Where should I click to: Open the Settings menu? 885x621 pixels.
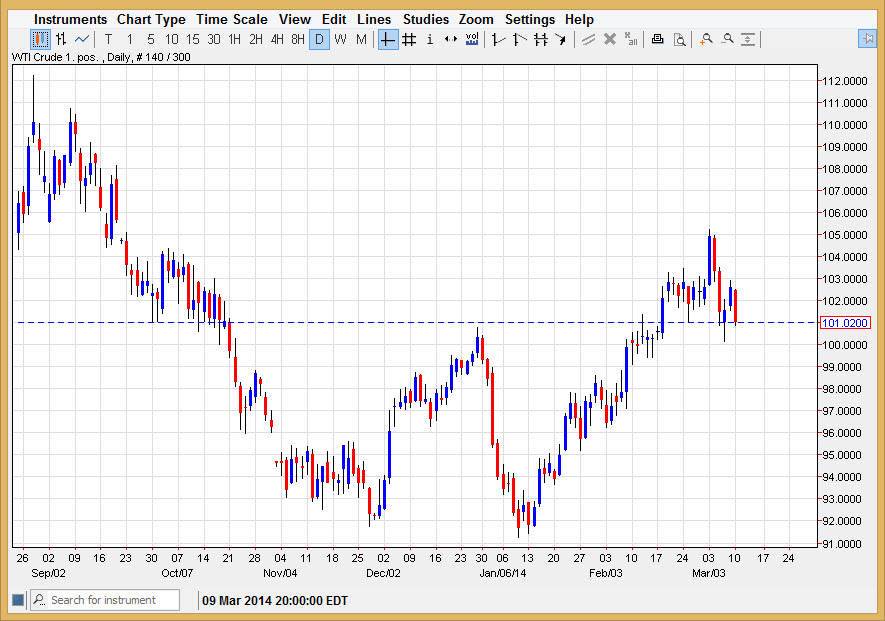(x=529, y=19)
